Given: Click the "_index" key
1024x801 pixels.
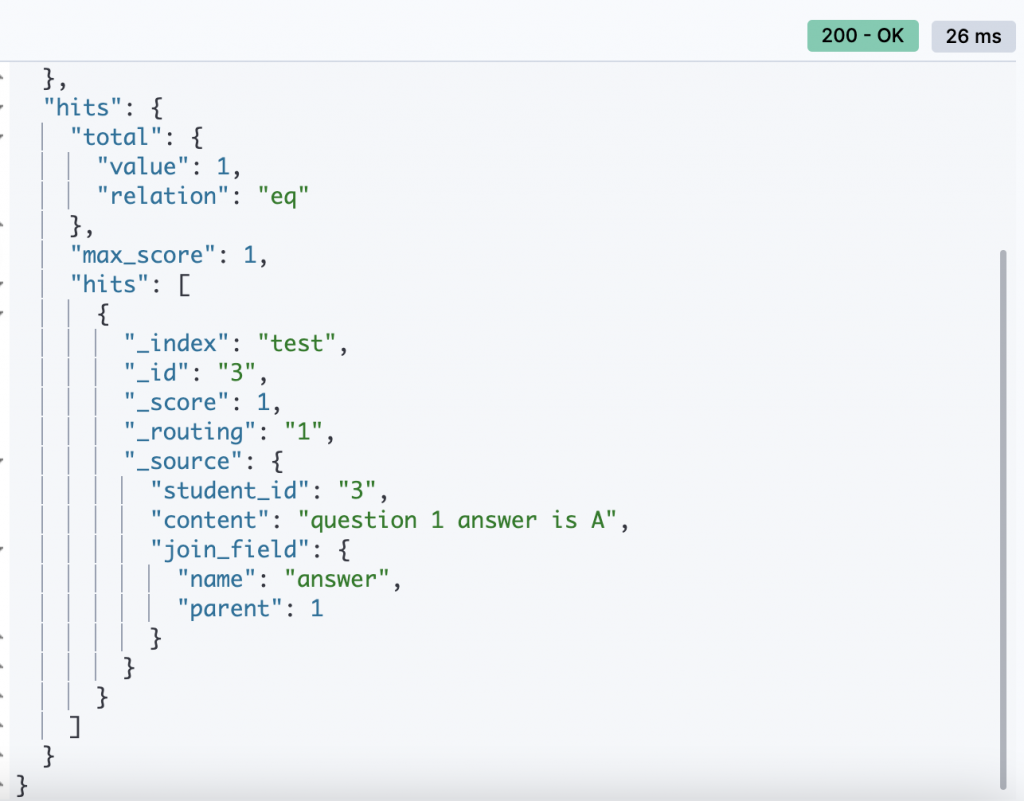Looking at the screenshot, I should pos(176,343).
